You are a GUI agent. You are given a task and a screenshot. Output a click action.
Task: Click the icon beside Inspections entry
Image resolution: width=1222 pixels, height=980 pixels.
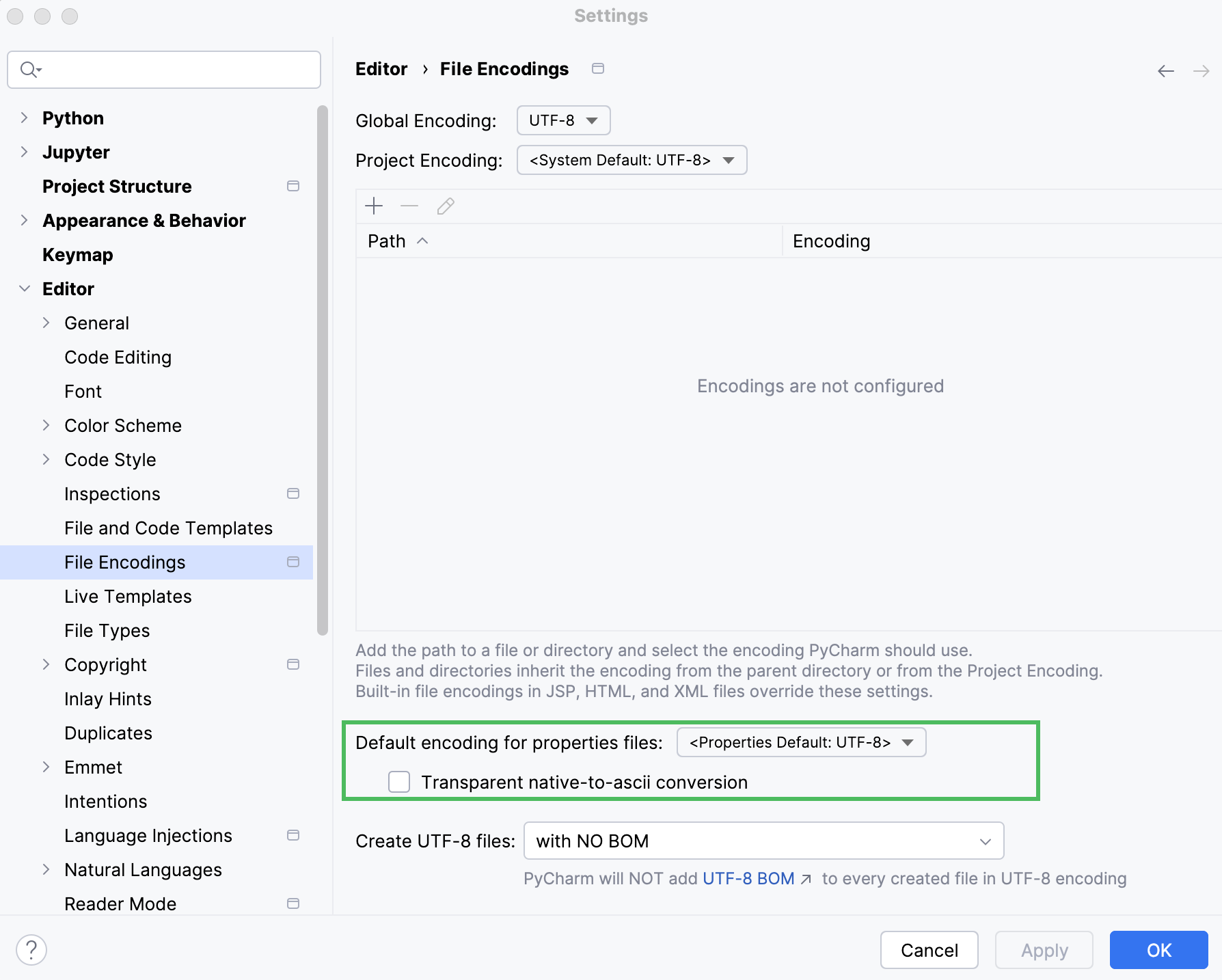(x=293, y=493)
